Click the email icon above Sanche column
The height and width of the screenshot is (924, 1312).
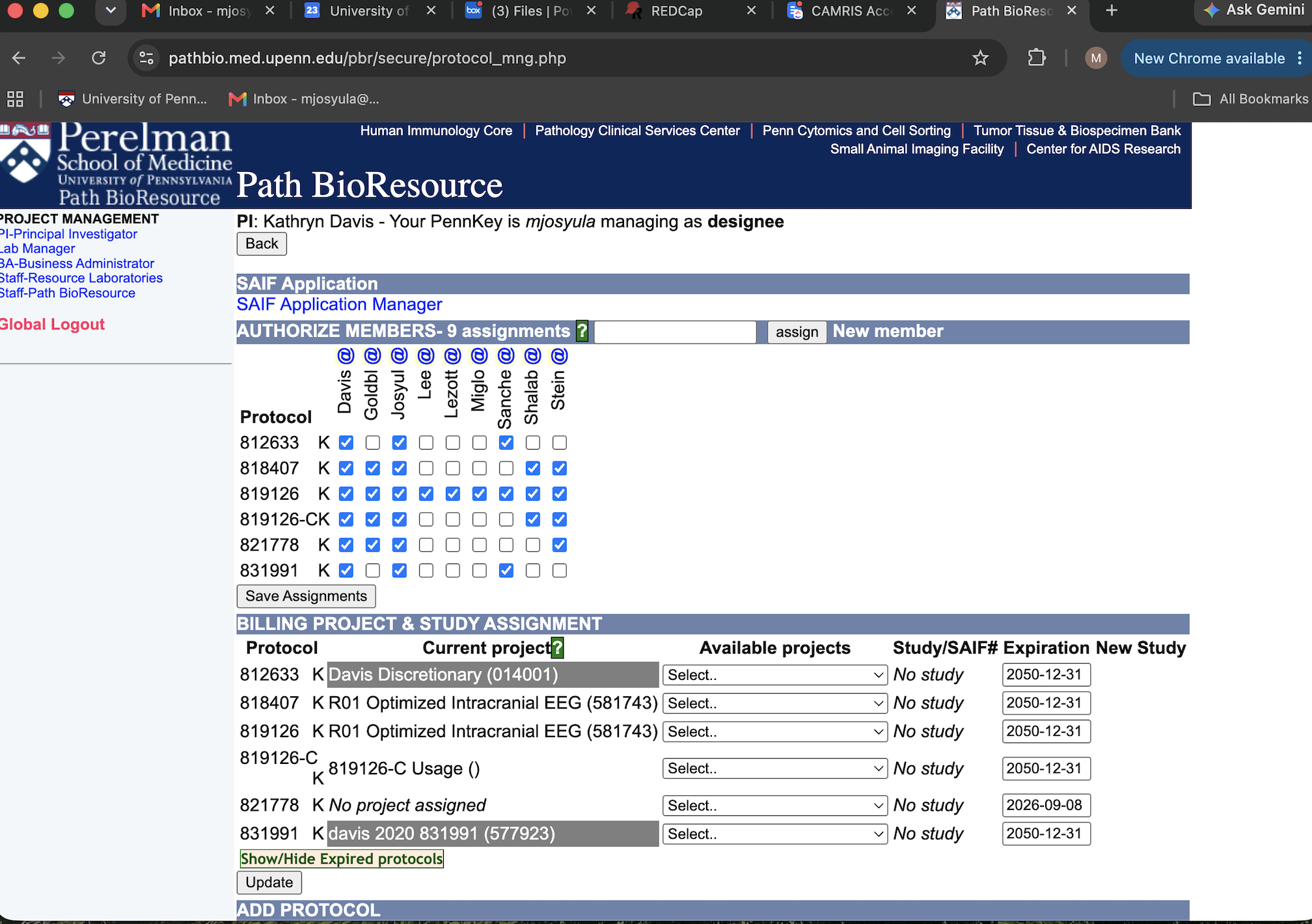(x=506, y=356)
